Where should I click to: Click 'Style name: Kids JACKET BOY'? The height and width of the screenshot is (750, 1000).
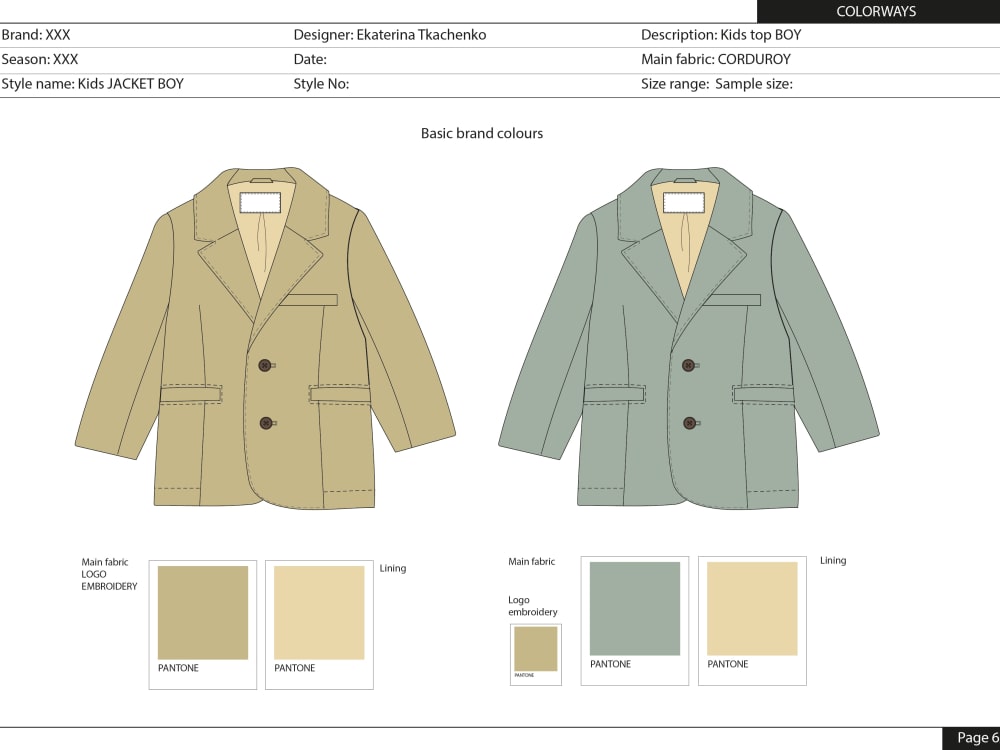(x=92, y=84)
